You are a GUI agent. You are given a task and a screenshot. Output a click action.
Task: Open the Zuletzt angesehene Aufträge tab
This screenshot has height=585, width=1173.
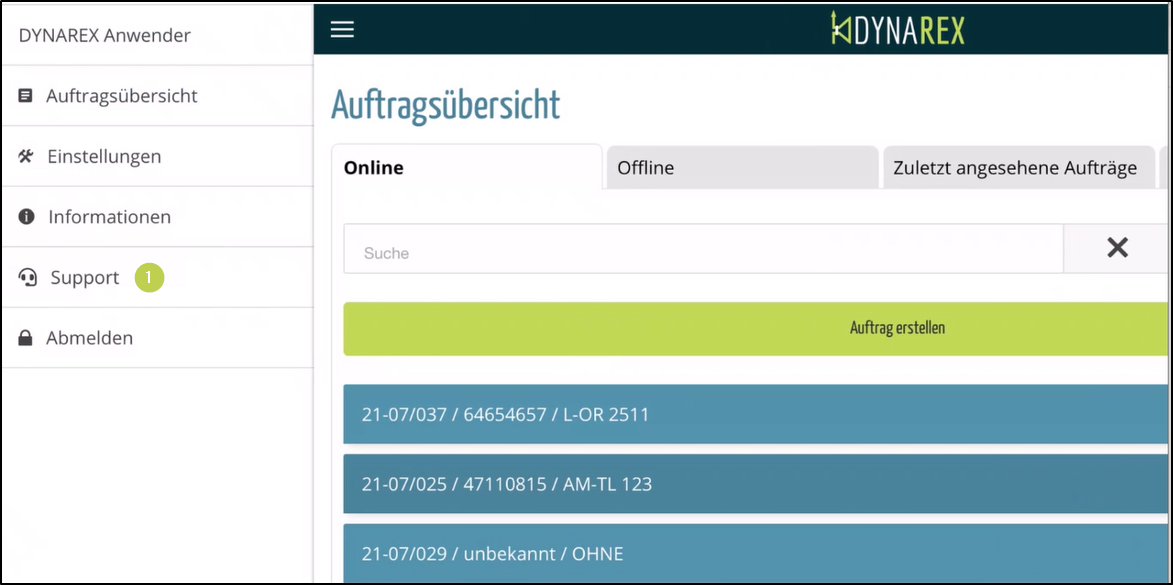click(1014, 168)
